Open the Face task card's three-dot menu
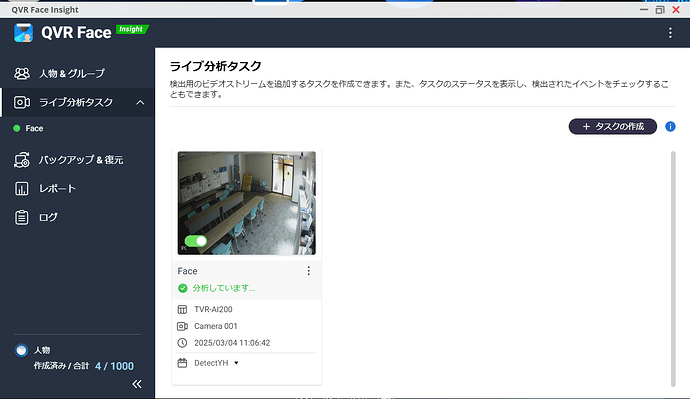Viewport: 690px width, 399px height. pyautogui.click(x=308, y=271)
